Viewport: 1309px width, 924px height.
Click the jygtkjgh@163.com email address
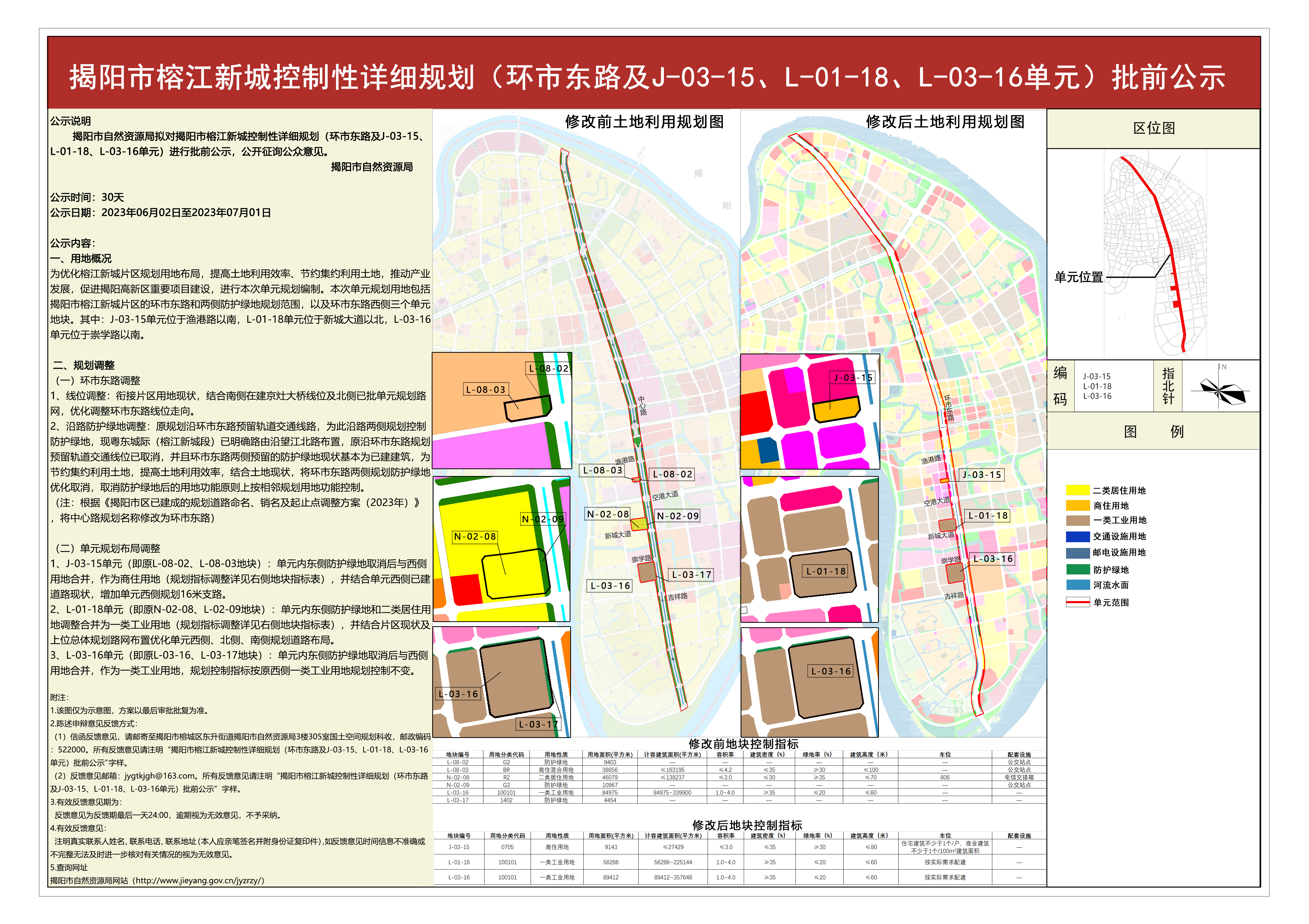click(159, 776)
